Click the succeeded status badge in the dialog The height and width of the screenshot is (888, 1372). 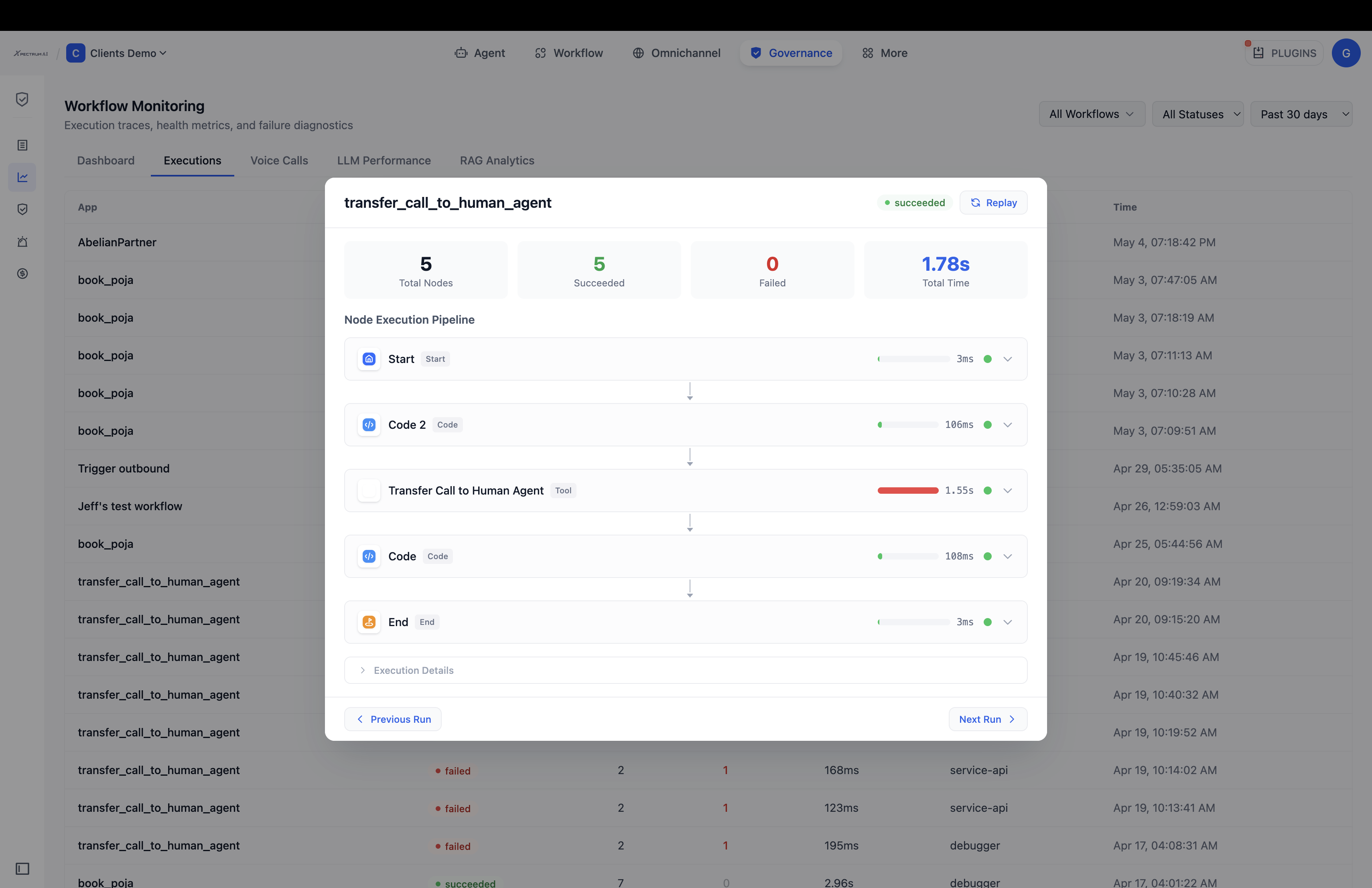pyautogui.click(x=915, y=202)
